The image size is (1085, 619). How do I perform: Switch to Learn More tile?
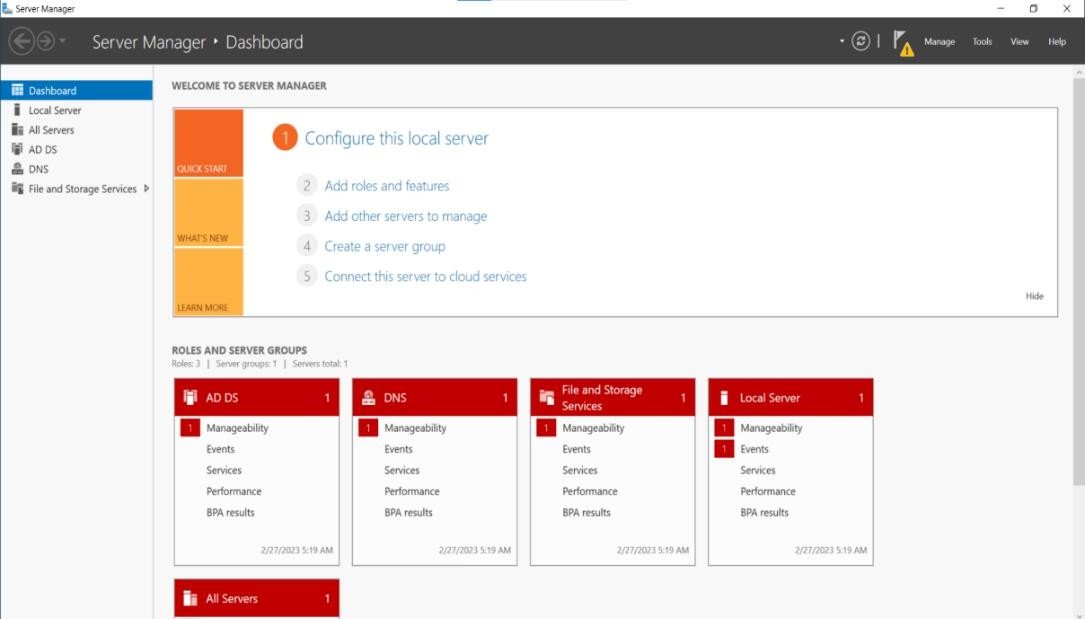(x=208, y=282)
